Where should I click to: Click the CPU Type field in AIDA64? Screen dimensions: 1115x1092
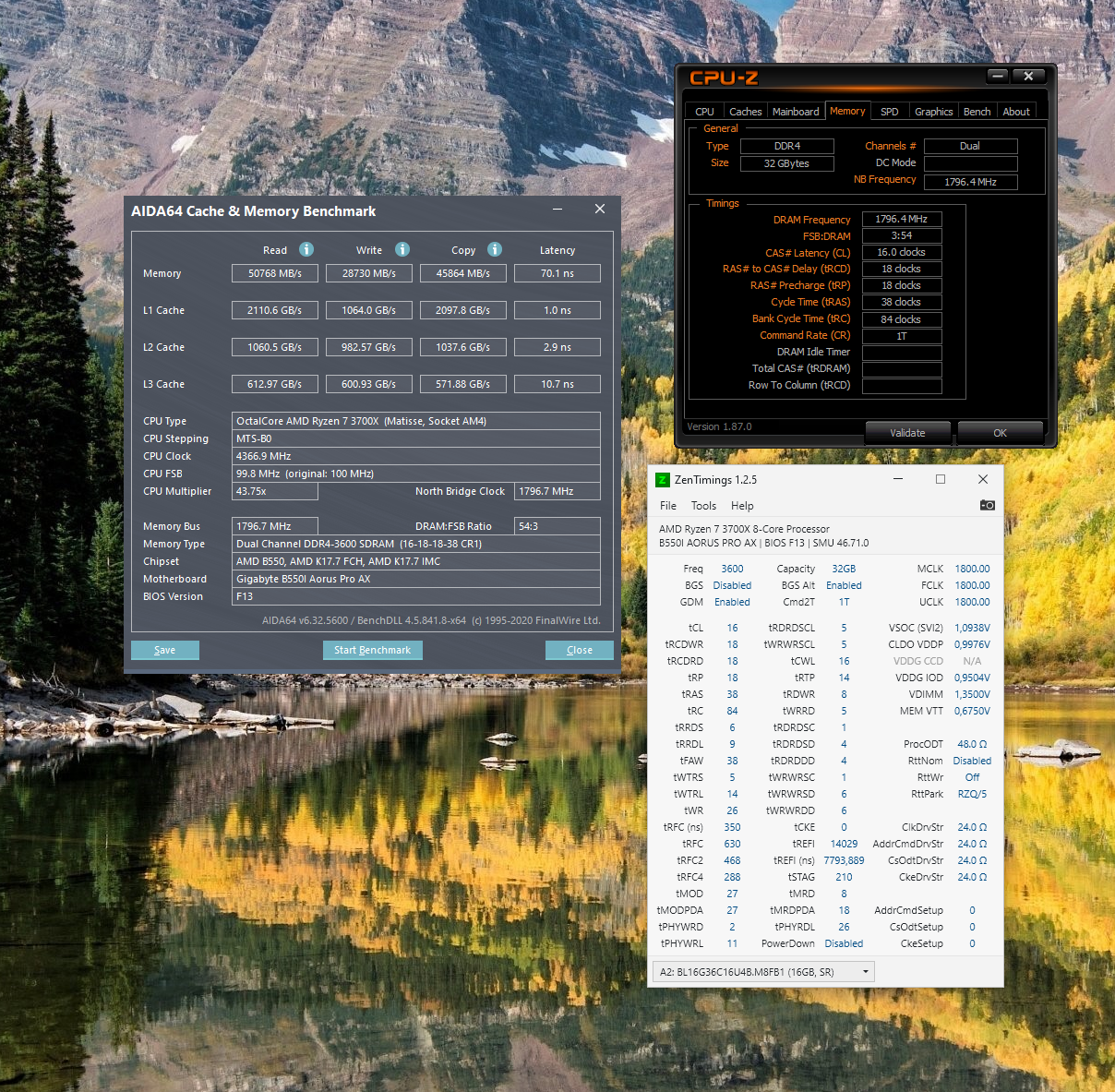pos(416,421)
